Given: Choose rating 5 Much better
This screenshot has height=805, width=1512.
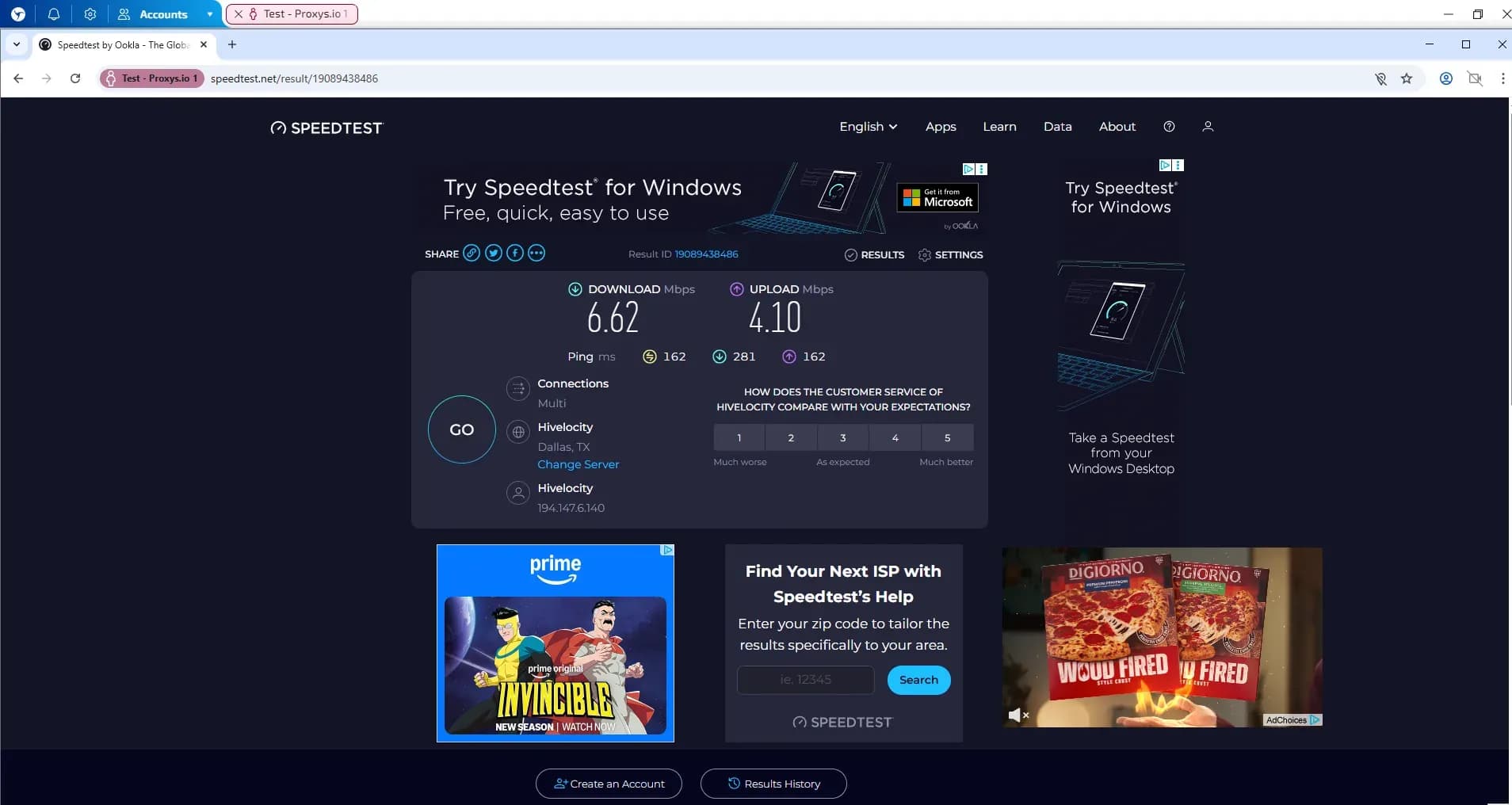Looking at the screenshot, I should [947, 437].
